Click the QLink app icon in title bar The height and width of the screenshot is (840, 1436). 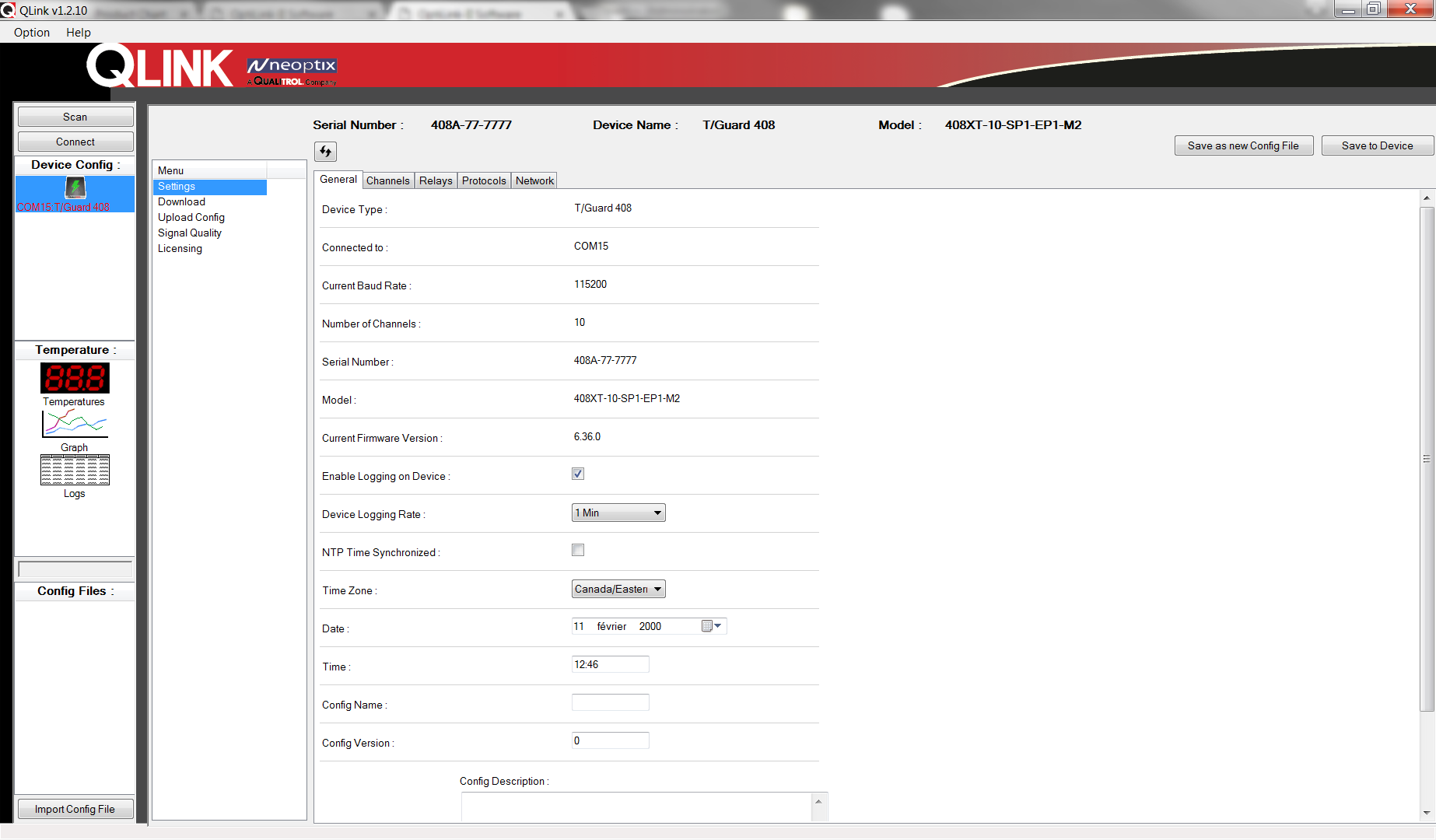(x=8, y=10)
